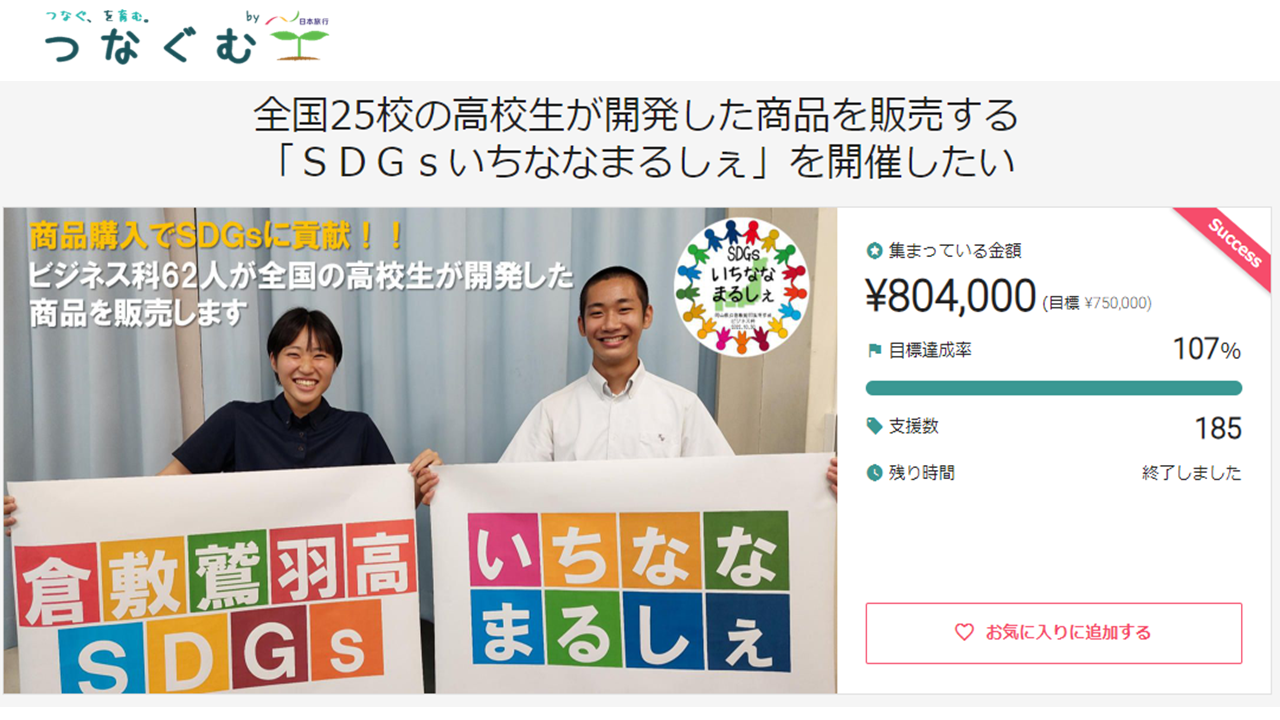Click the project title heading text
The image size is (1280, 720).
click(x=636, y=139)
